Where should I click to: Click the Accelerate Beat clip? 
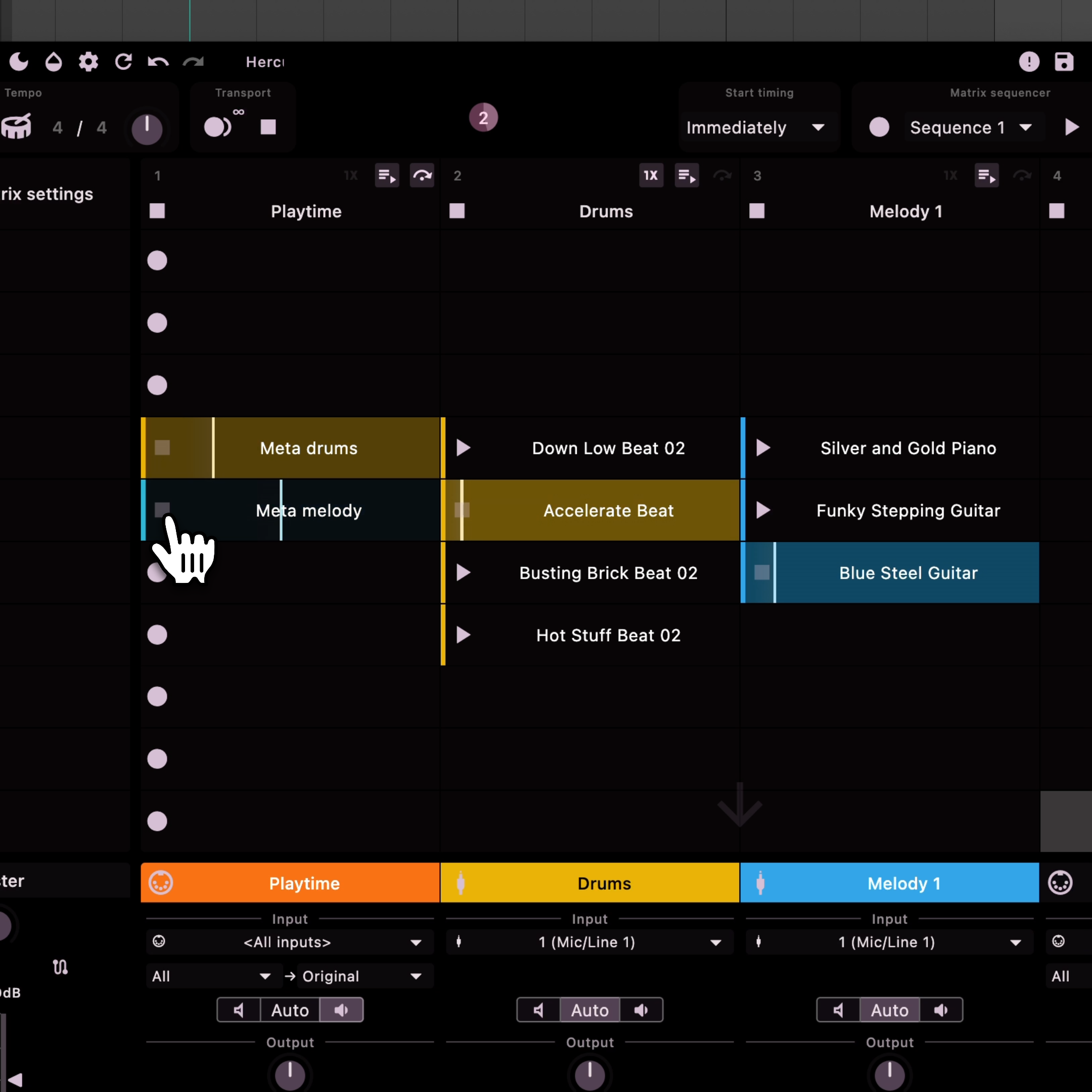click(x=608, y=510)
